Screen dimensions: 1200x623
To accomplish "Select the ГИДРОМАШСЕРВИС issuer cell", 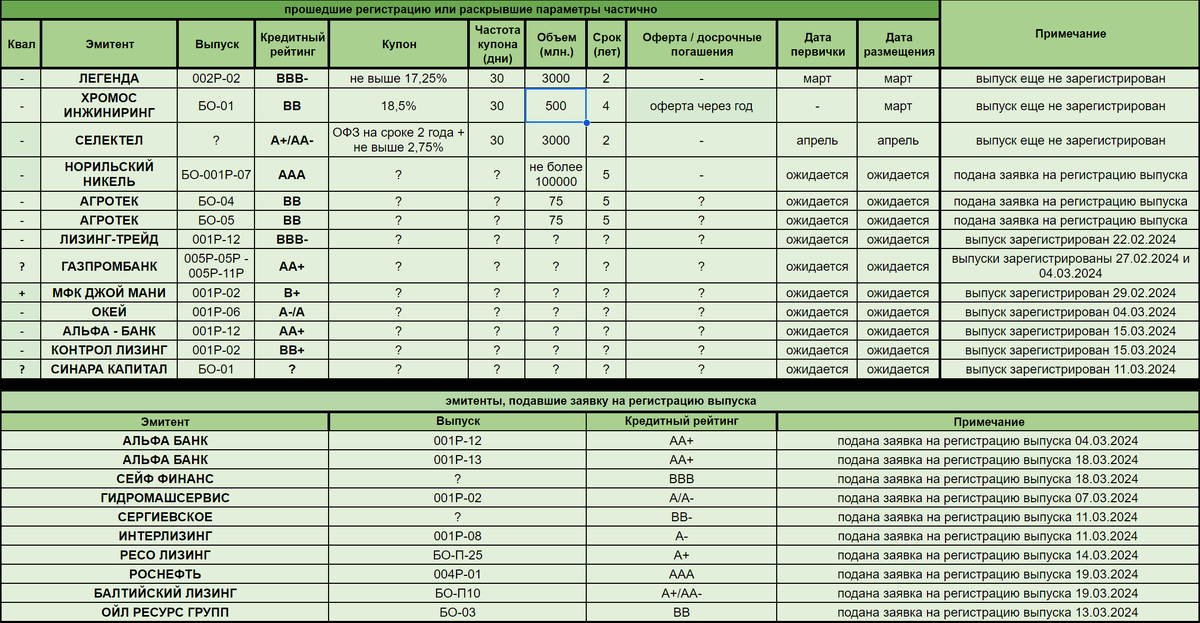I will [x=165, y=498].
